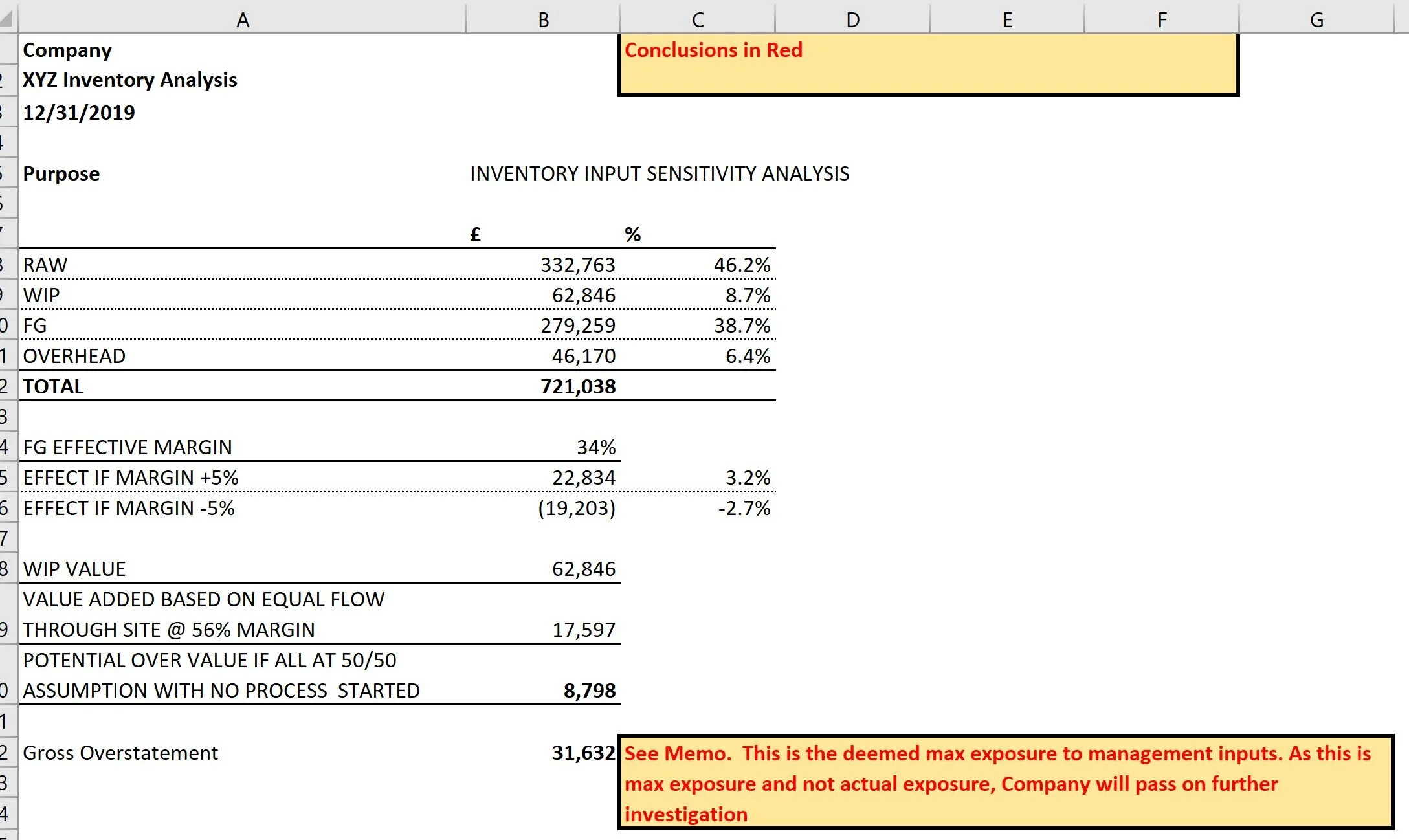
Task: Select RAW amount 332,763 cell
Action: click(x=577, y=265)
